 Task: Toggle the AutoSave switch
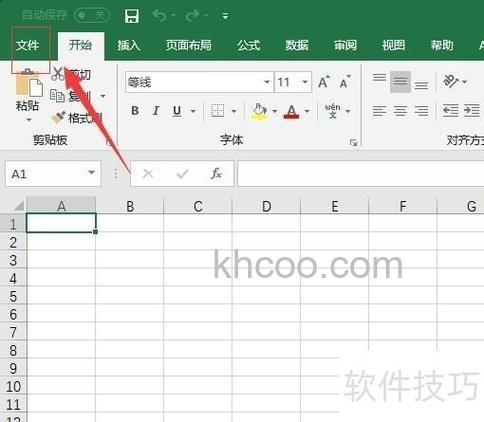pos(92,15)
